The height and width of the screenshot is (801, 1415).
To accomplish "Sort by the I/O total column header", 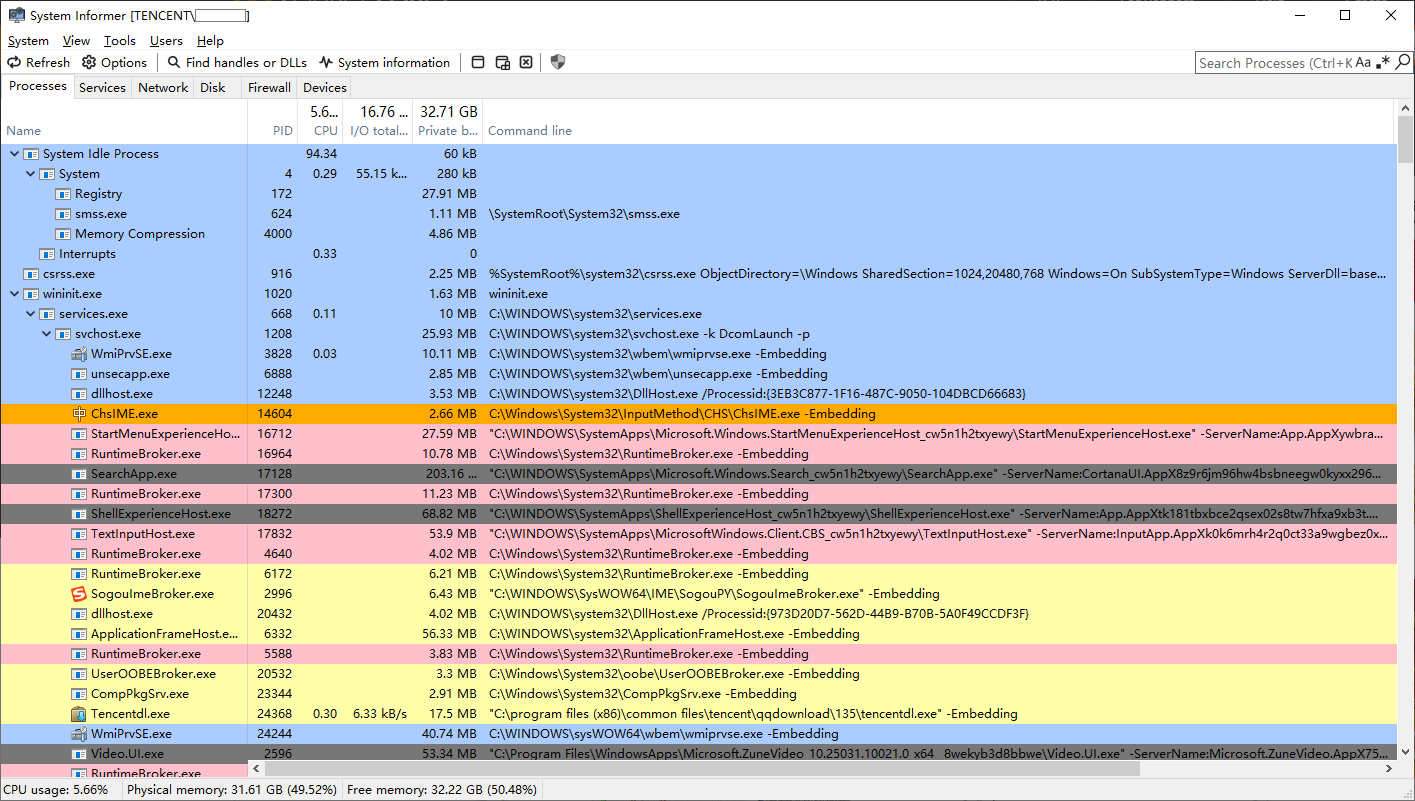I will coord(378,121).
